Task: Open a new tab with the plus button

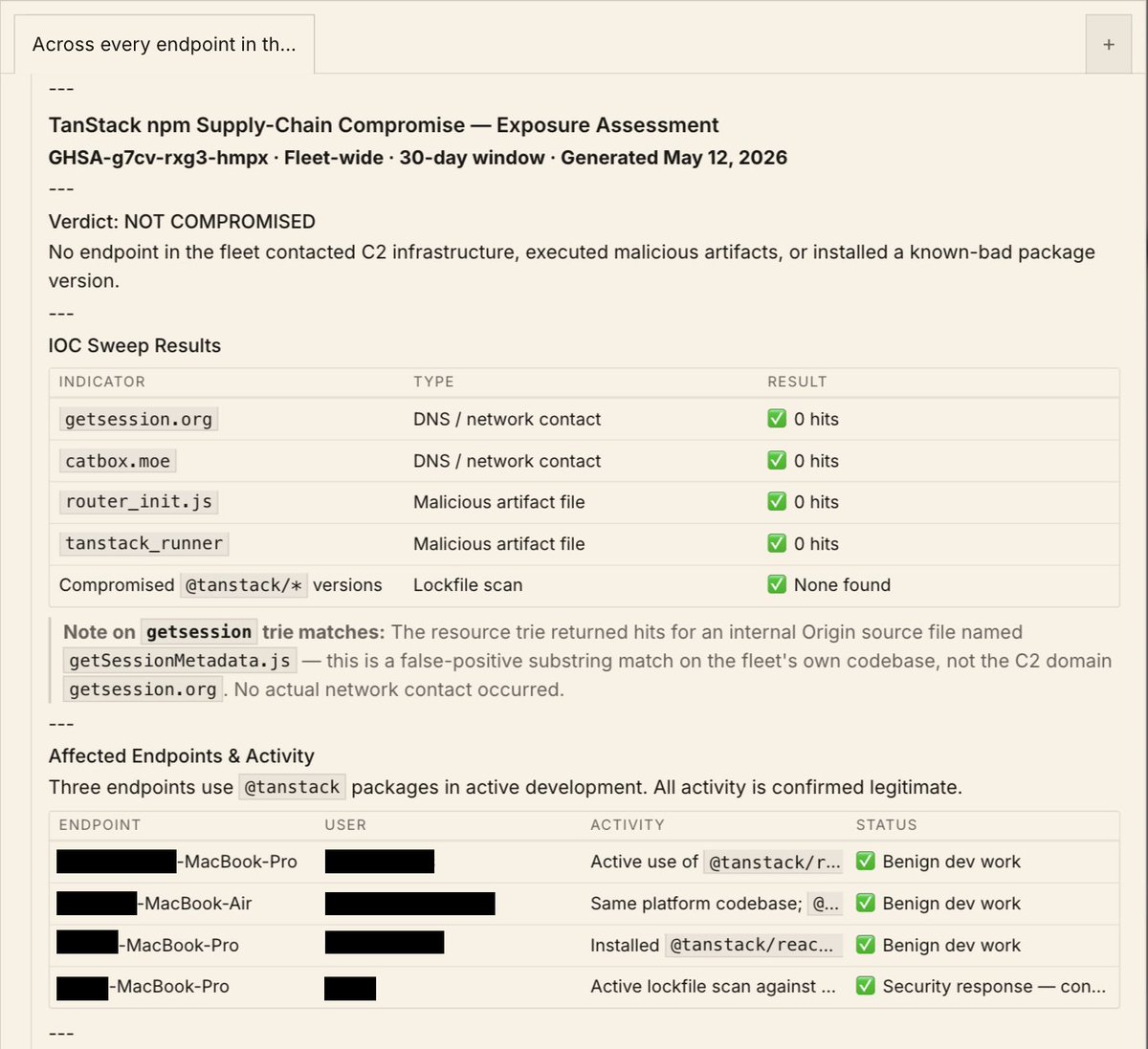Action: coord(1109,44)
